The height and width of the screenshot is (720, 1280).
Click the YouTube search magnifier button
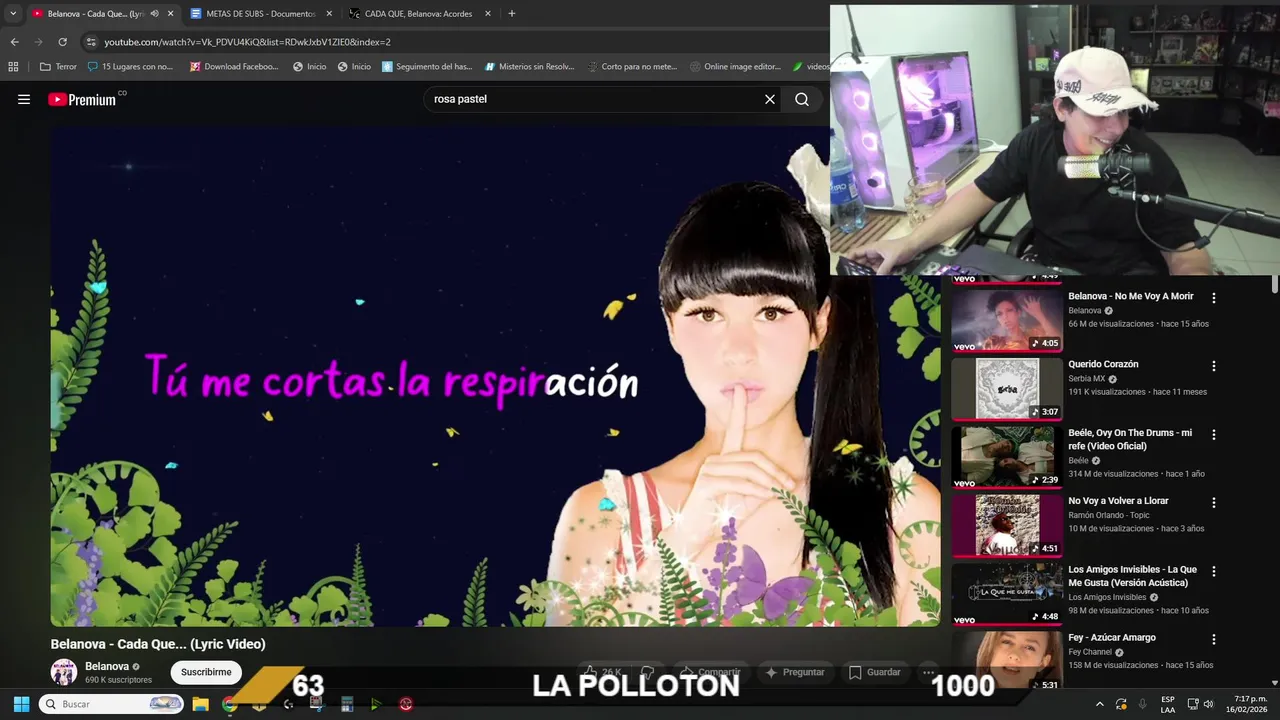(802, 99)
